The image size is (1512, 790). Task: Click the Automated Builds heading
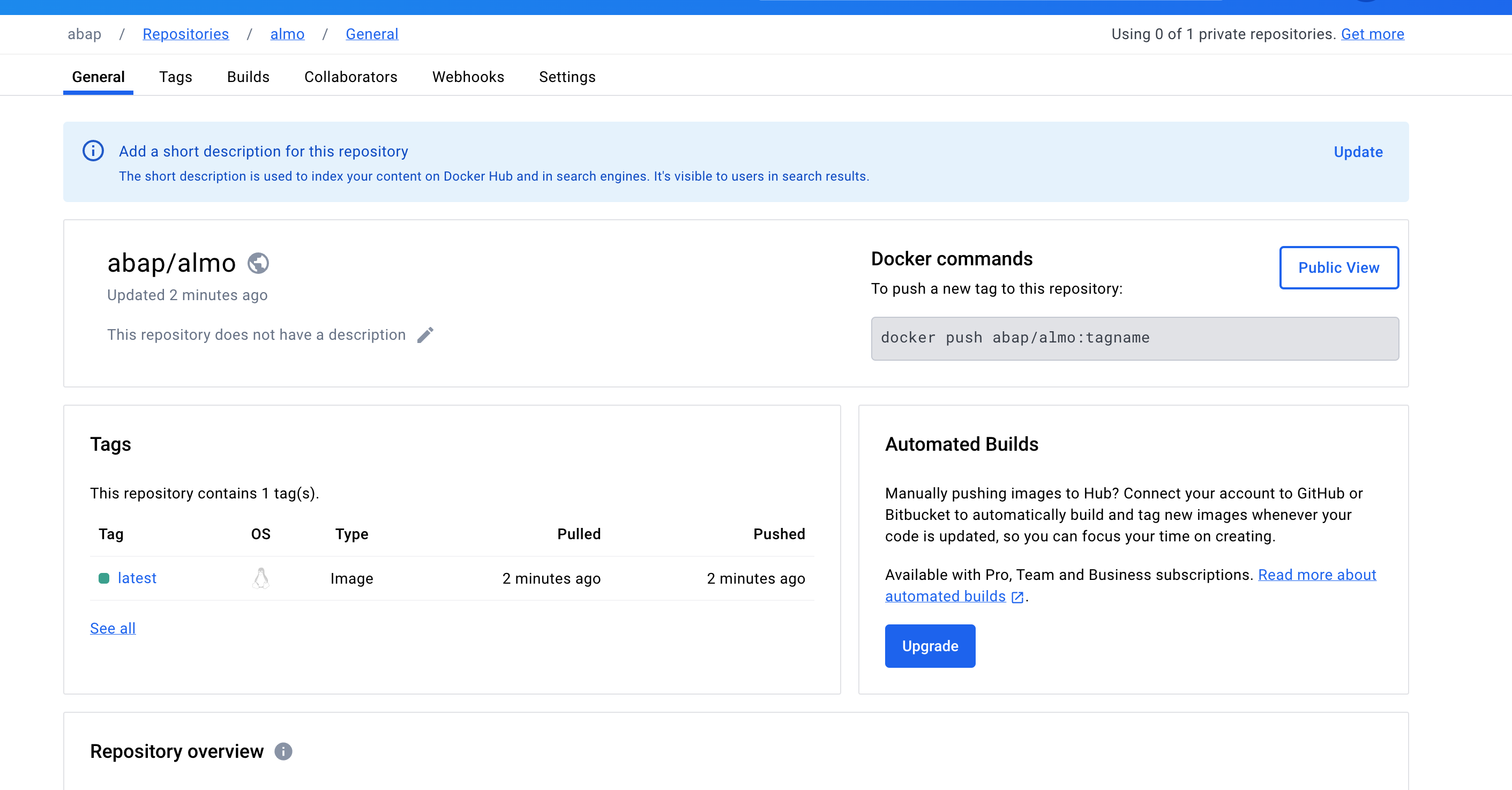coord(961,444)
